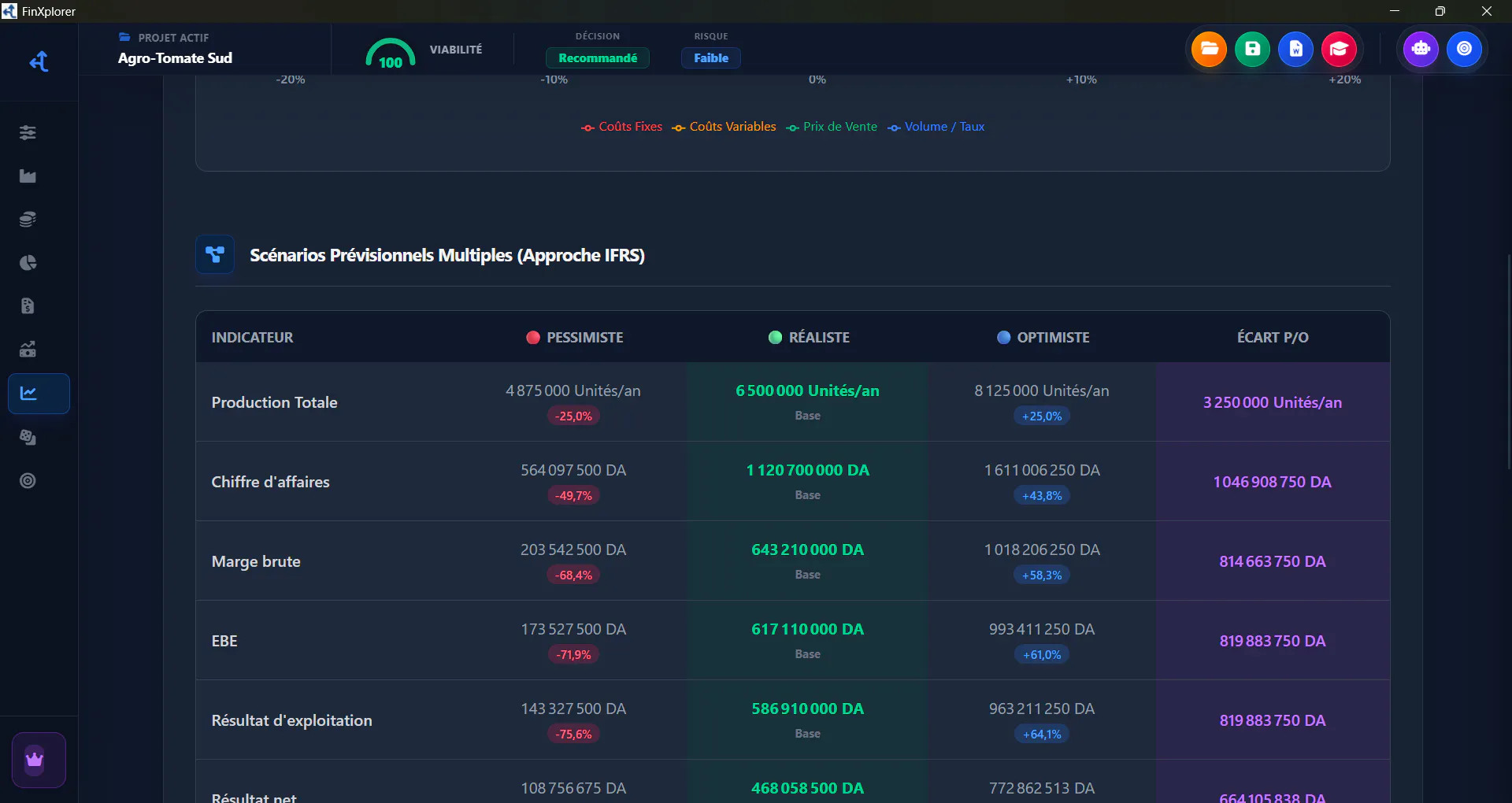This screenshot has height=803, width=1512.
Task: Toggle the Prix de Vente legend series
Action: coord(832,127)
